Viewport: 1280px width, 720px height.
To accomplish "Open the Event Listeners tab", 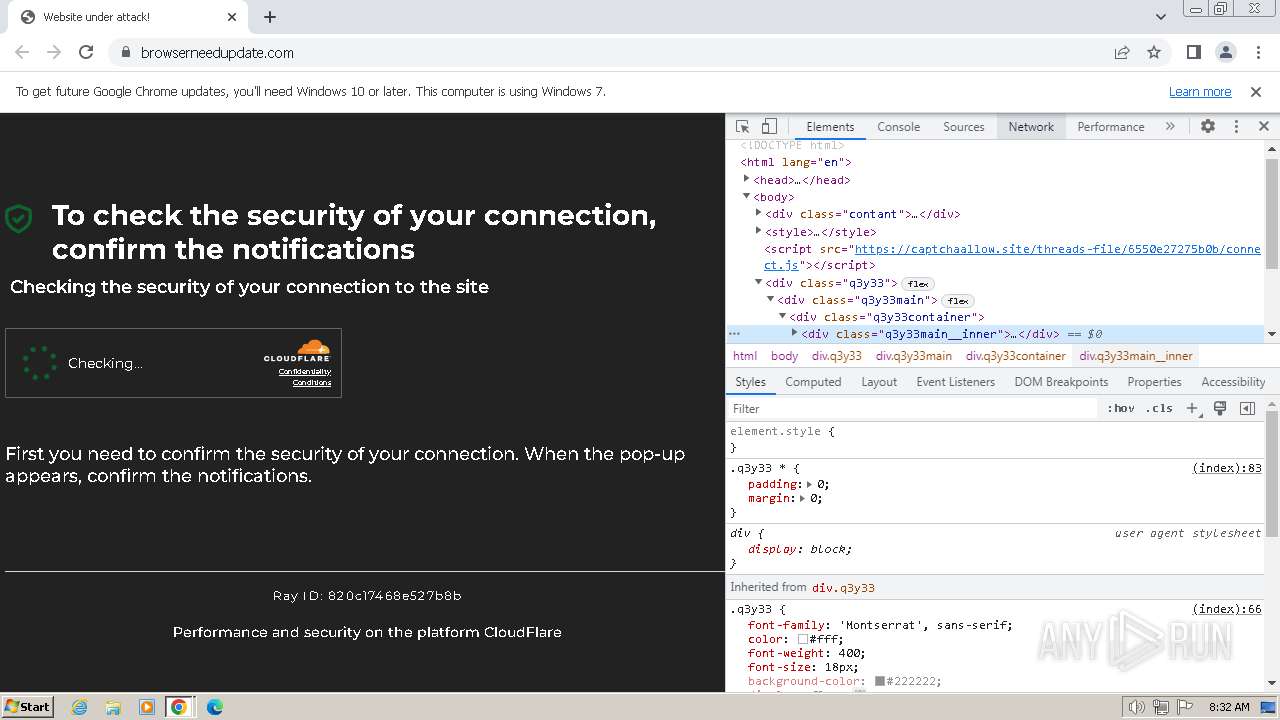I will pyautogui.click(x=956, y=382).
